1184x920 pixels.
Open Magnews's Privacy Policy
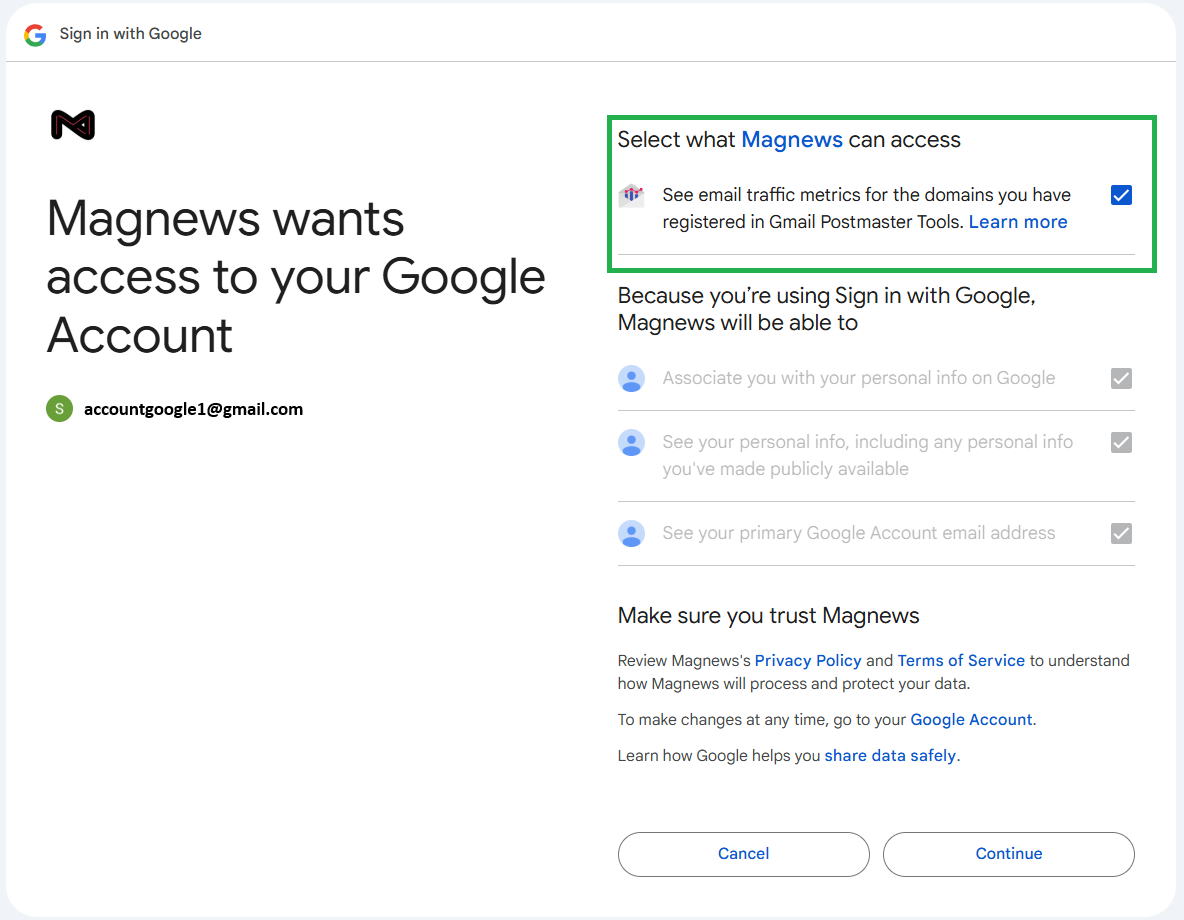[x=808, y=661]
